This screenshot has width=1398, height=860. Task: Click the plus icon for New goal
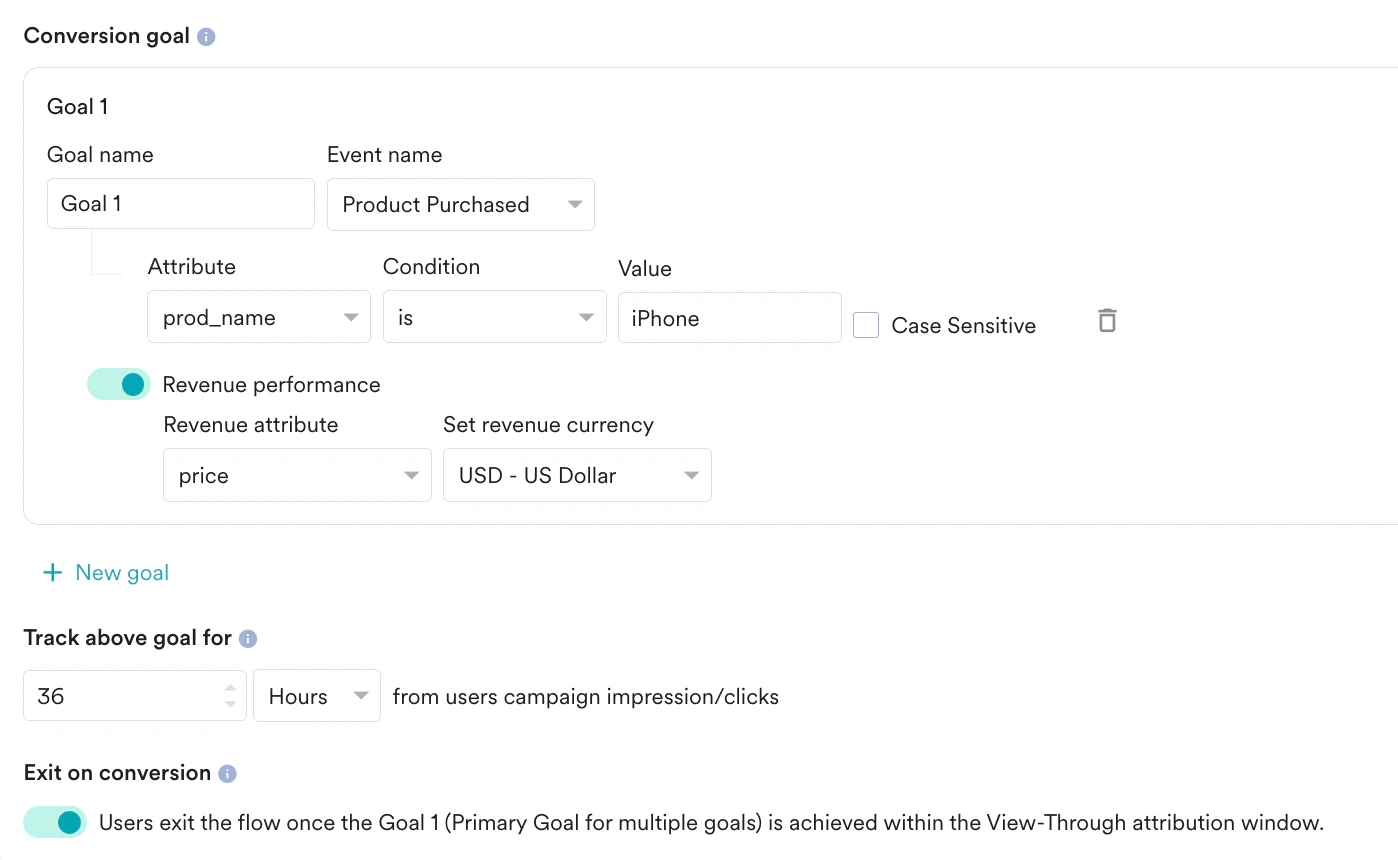point(52,573)
